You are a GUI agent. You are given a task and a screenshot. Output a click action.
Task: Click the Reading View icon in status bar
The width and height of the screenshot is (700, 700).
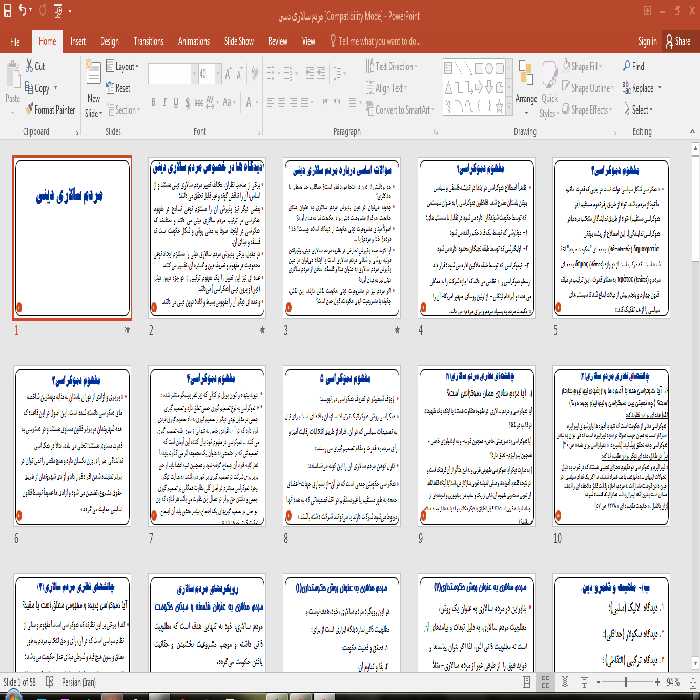(565, 682)
